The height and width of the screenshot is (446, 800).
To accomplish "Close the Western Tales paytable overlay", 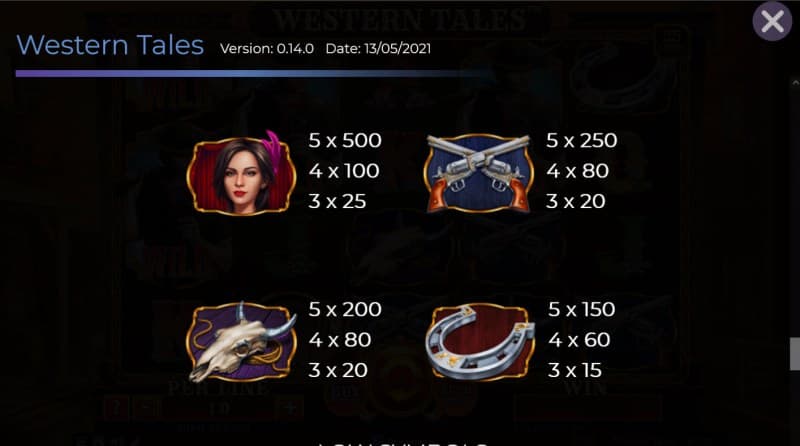I will tap(772, 21).
